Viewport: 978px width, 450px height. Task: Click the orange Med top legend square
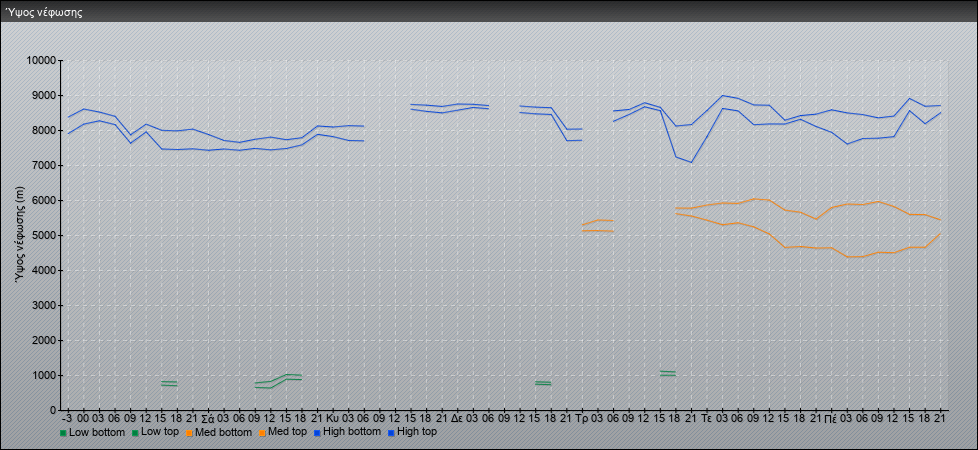click(262, 433)
